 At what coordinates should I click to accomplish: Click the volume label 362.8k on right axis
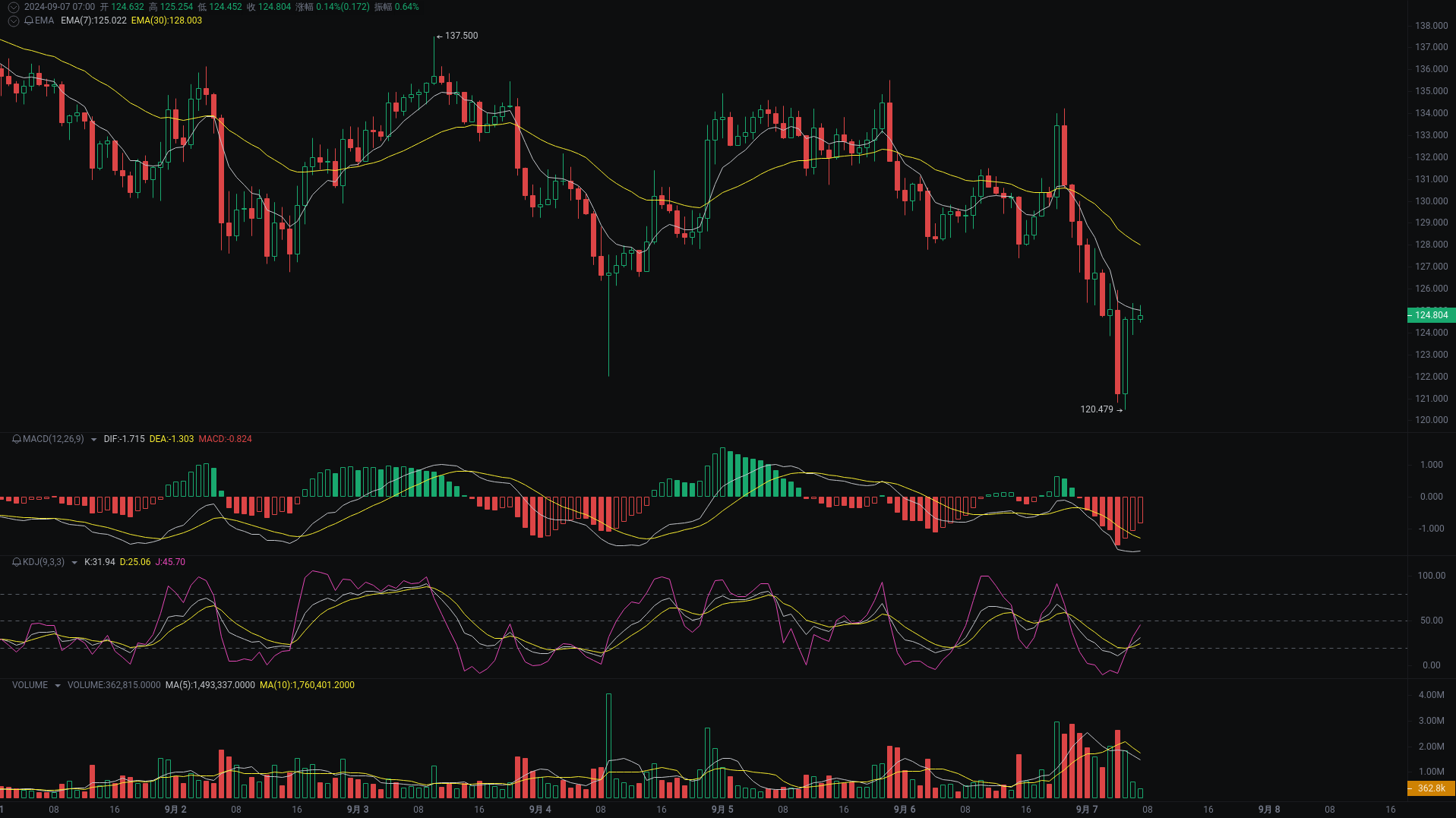point(1430,788)
